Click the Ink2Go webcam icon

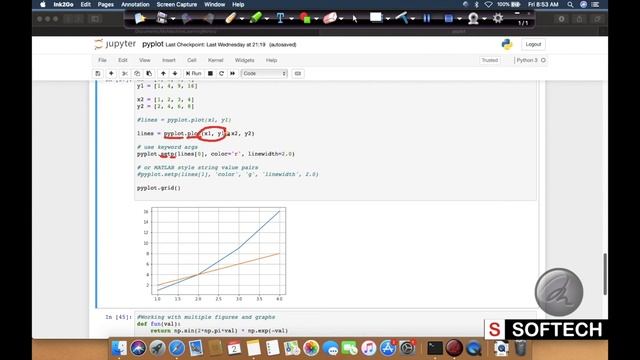[x=473, y=18]
